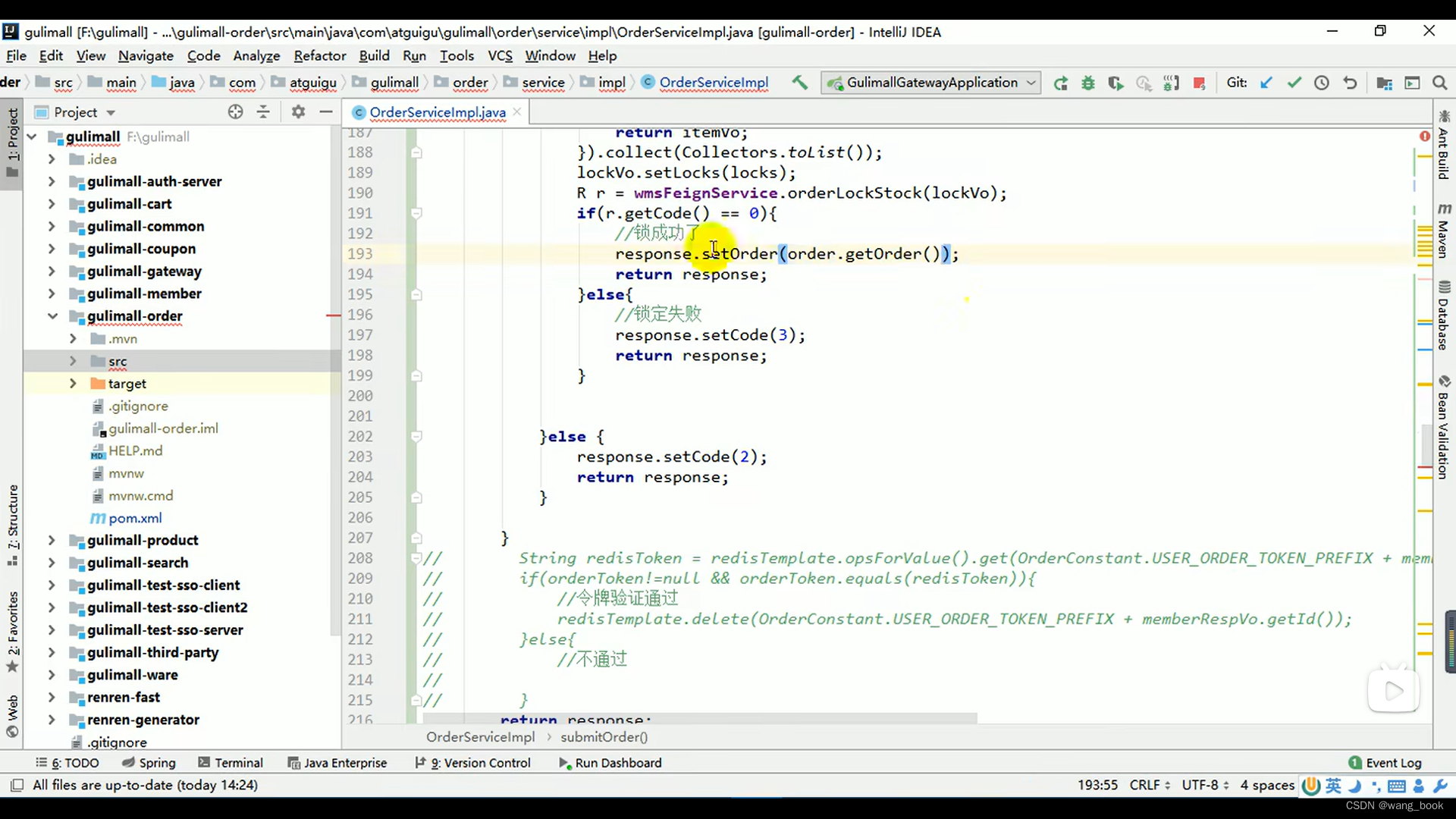1456x819 pixels.
Task: Open the Web tool window
Action: [x=13, y=716]
